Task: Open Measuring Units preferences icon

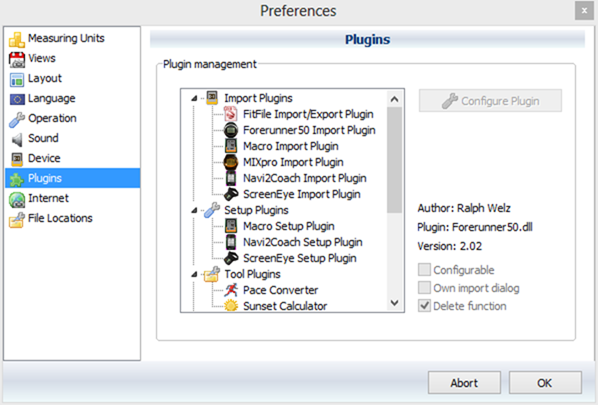Action: (17, 39)
